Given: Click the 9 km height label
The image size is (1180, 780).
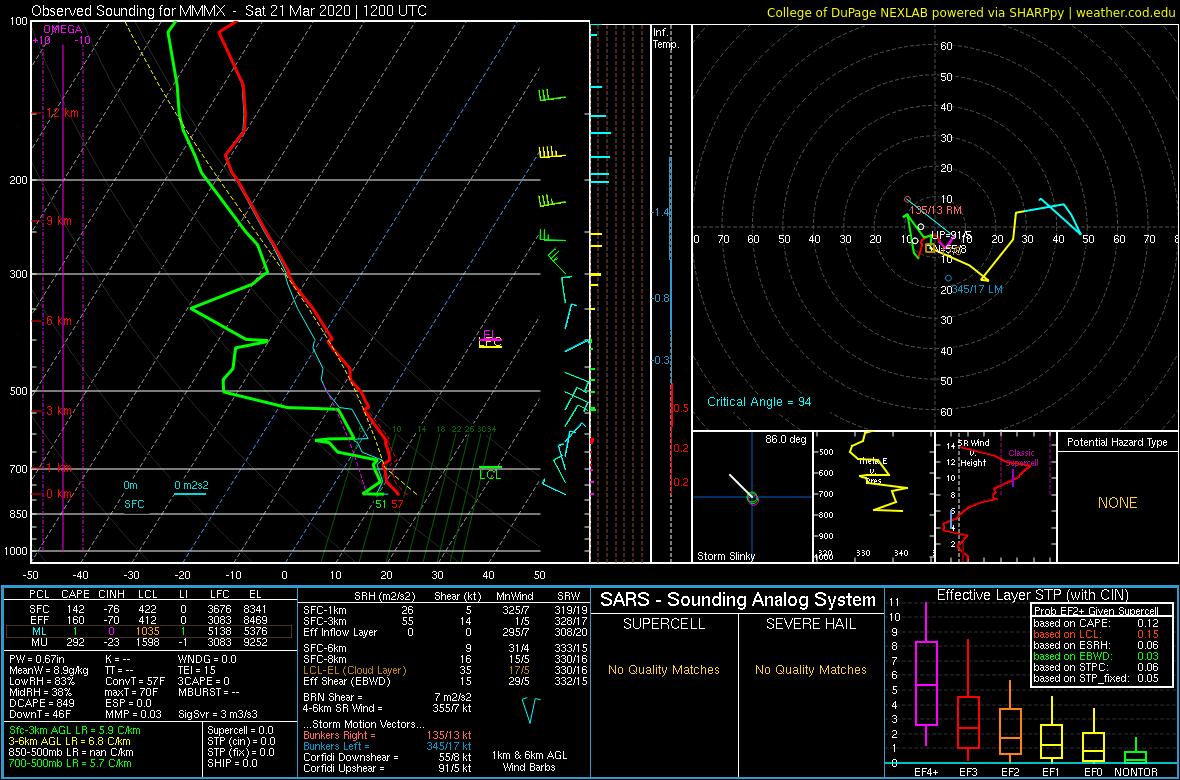Looking at the screenshot, I should point(60,221).
